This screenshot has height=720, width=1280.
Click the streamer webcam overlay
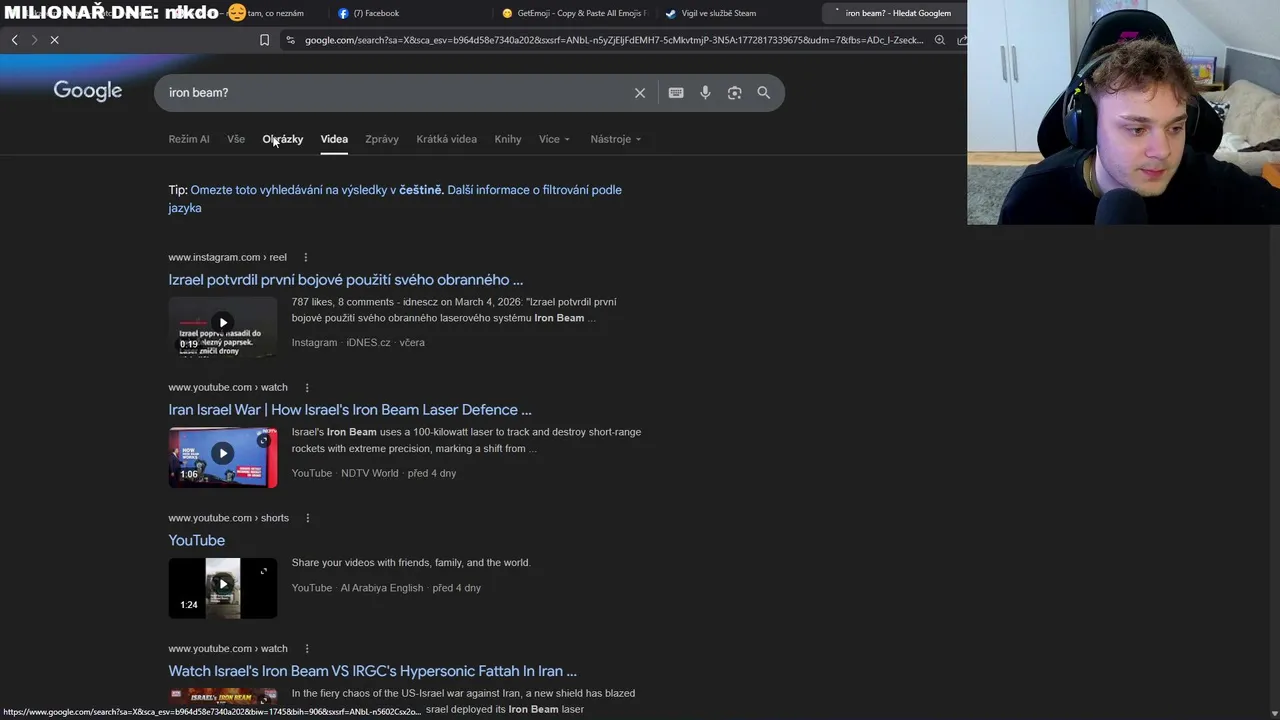pos(1123,112)
